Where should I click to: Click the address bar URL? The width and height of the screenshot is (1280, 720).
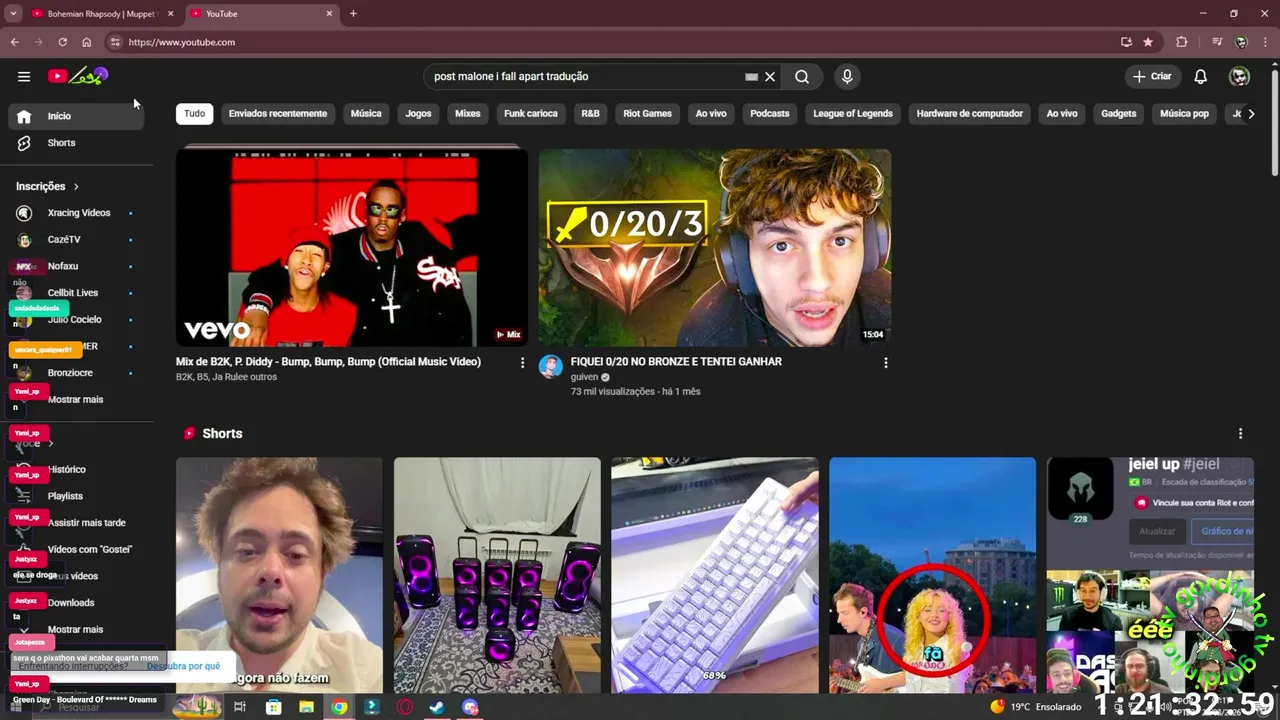click(182, 42)
